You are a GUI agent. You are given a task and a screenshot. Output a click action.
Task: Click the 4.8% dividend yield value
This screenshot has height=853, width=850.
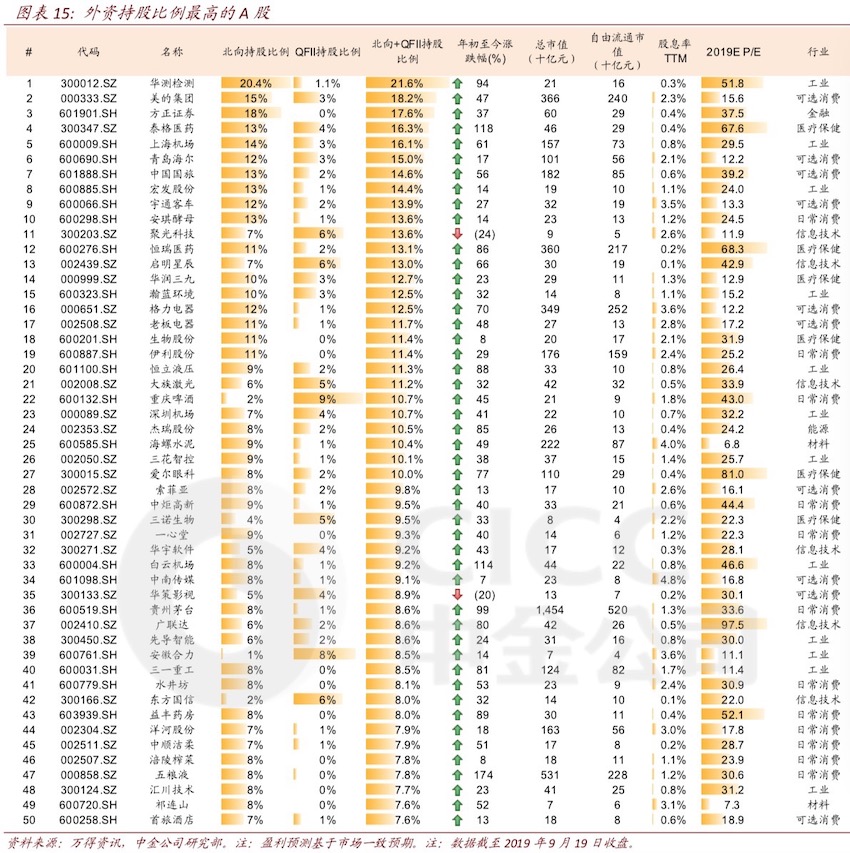coord(673,580)
